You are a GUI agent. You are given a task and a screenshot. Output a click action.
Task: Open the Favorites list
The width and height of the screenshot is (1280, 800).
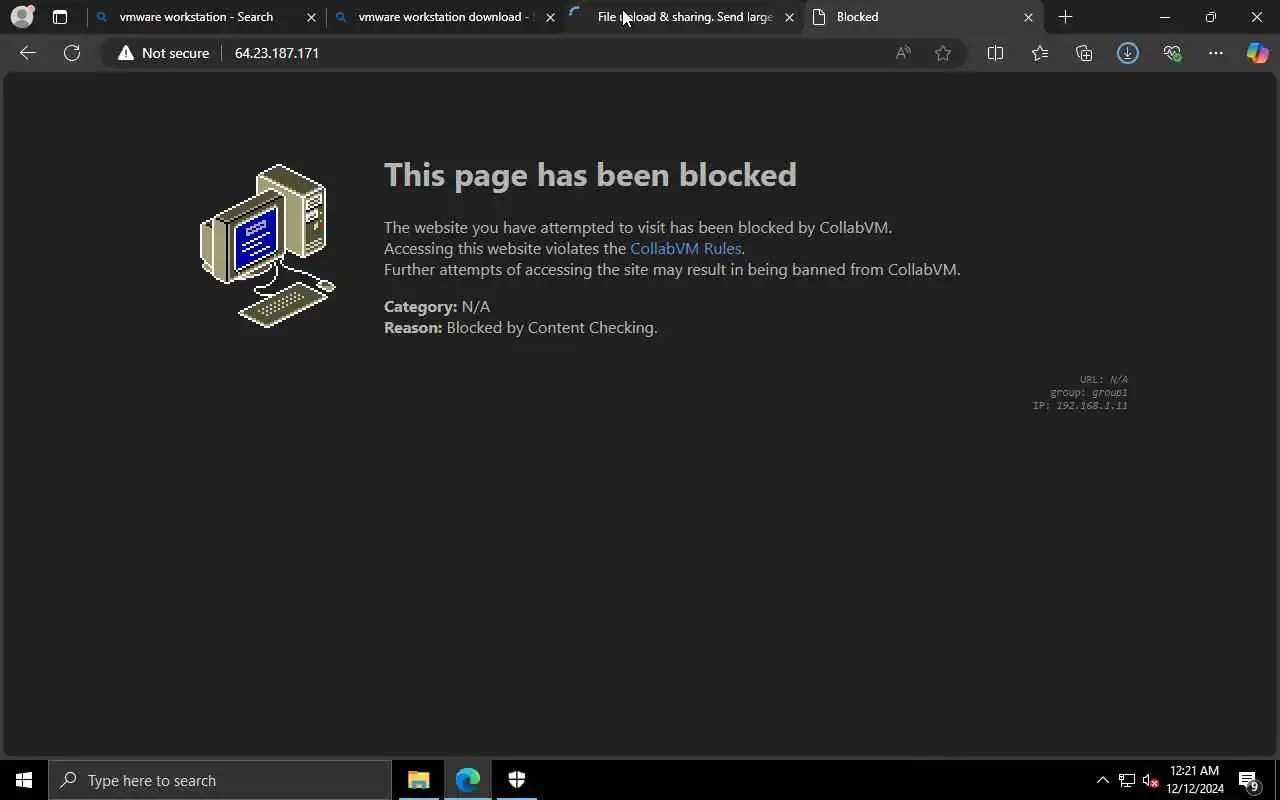click(x=1040, y=53)
